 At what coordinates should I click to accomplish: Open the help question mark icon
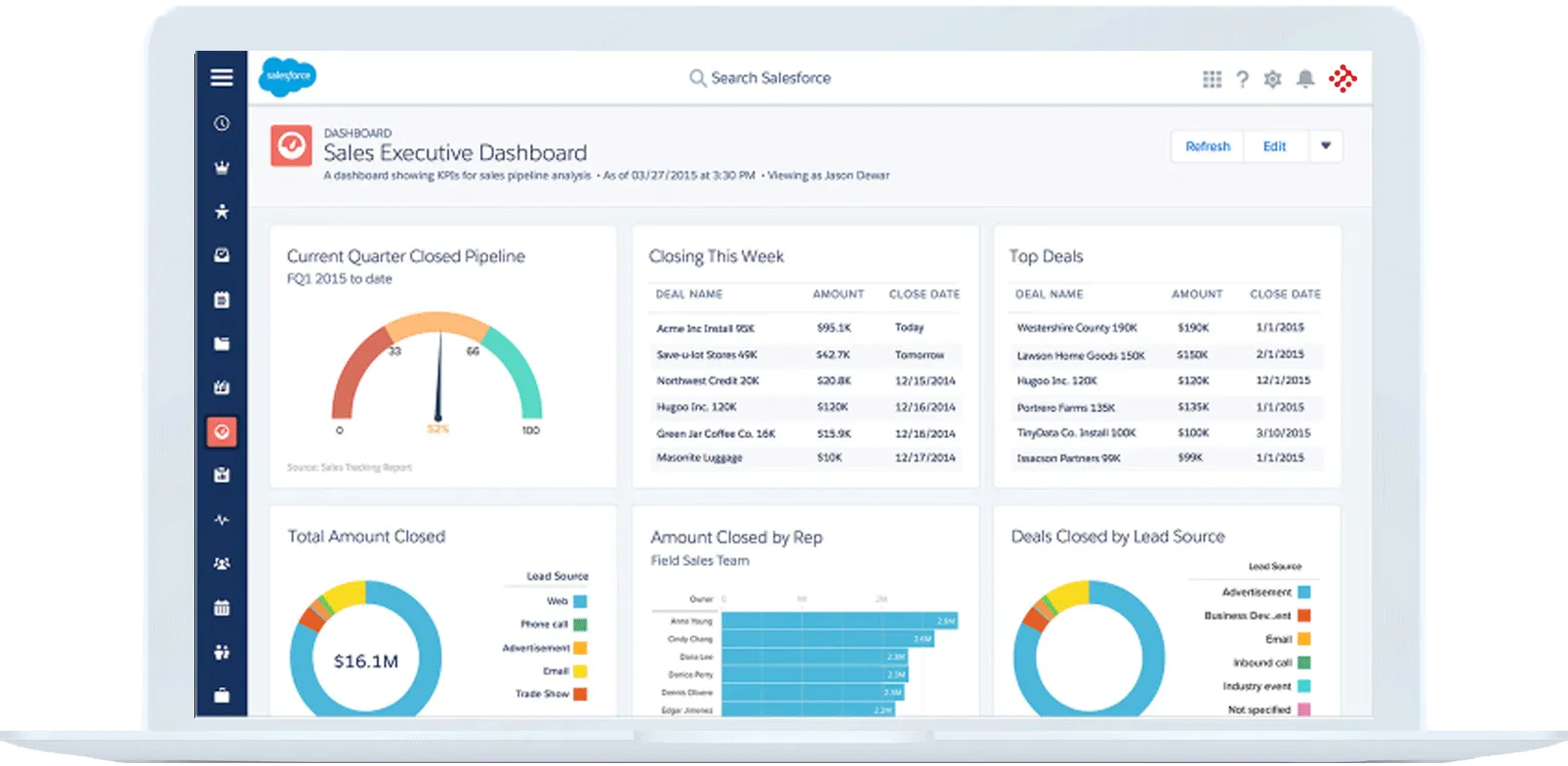tap(1242, 79)
